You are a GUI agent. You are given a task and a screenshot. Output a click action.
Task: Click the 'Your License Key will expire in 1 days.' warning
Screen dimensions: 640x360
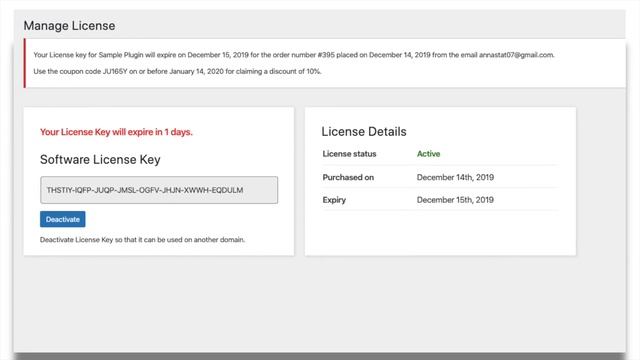coord(116,132)
